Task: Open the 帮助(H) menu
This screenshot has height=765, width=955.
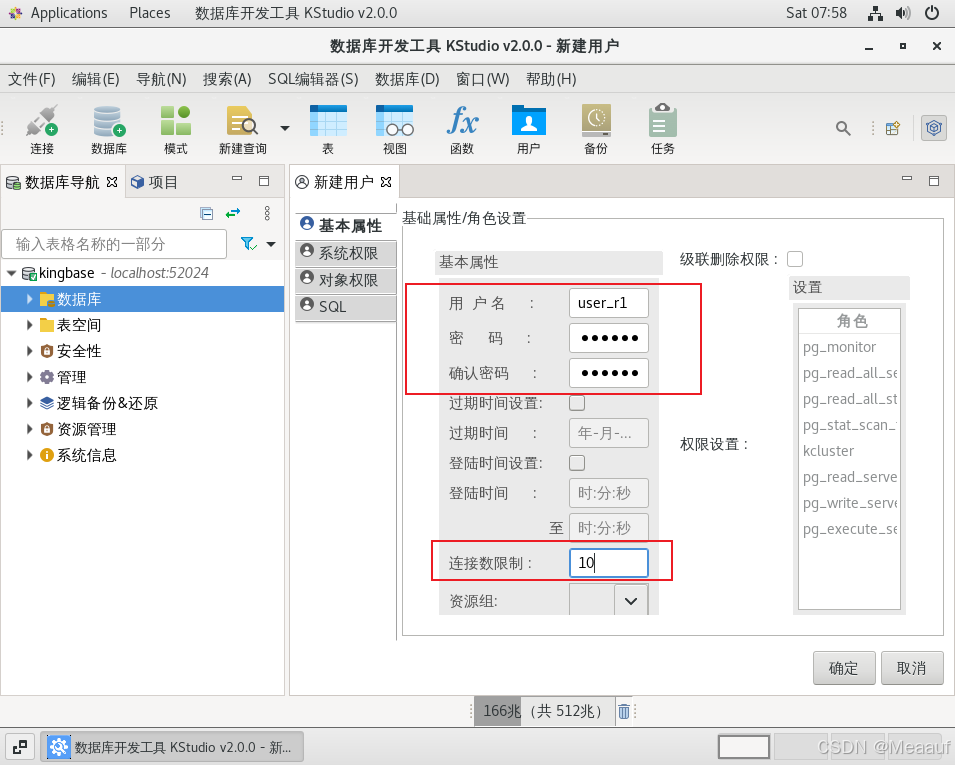Action: [551, 79]
